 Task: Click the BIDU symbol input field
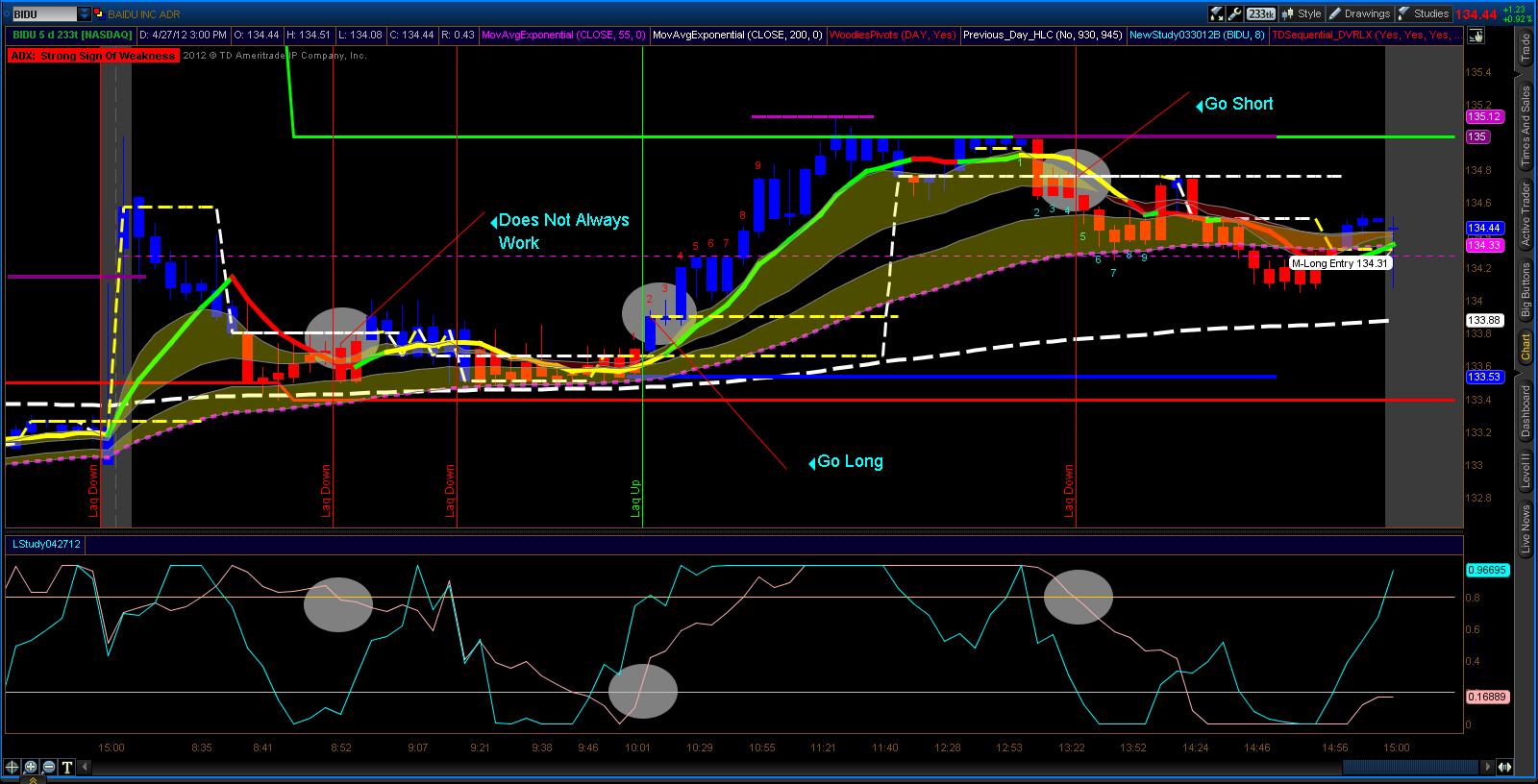pos(43,14)
